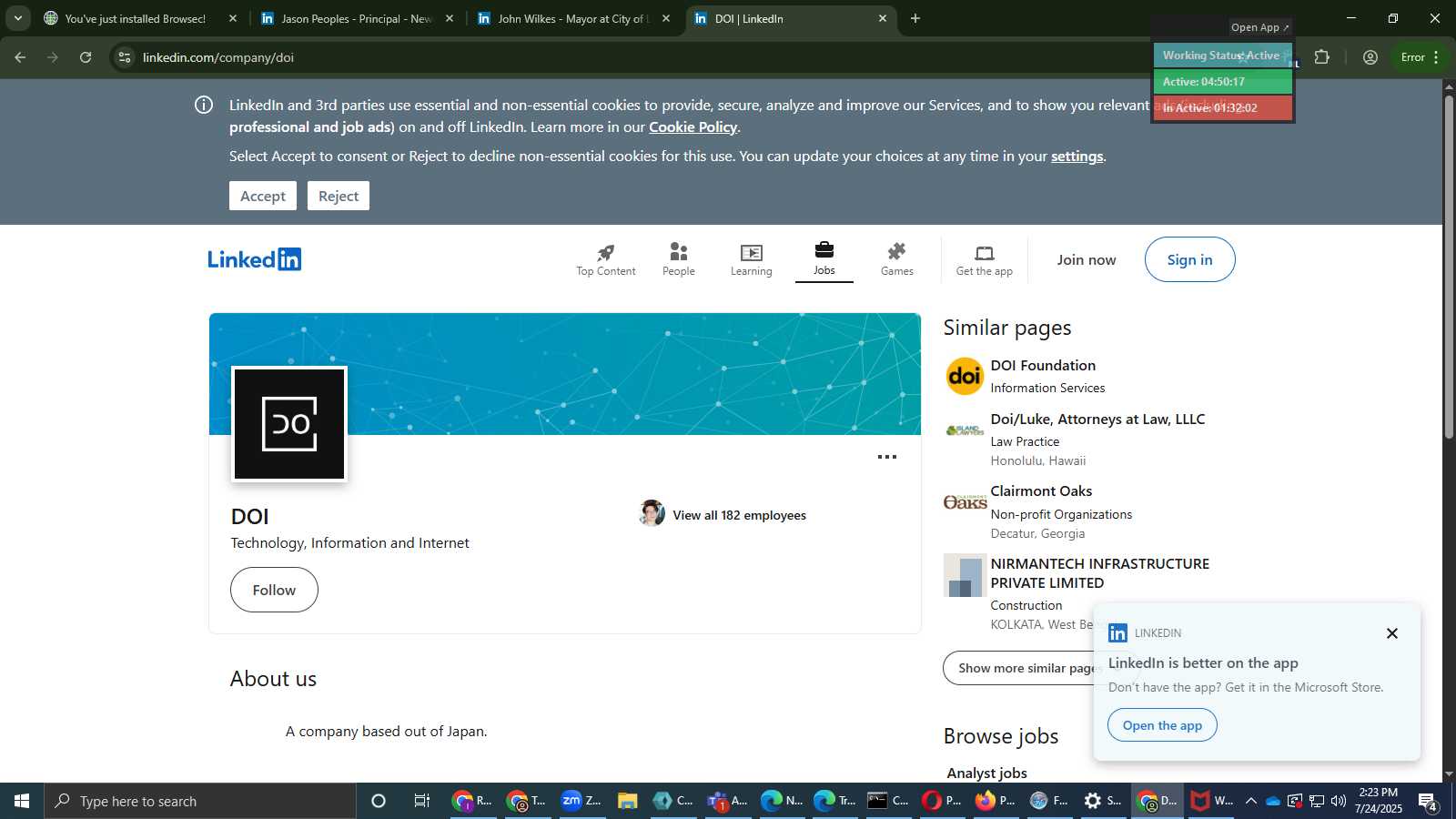
Task: Close the John Wilkes tab
Action: (x=666, y=18)
